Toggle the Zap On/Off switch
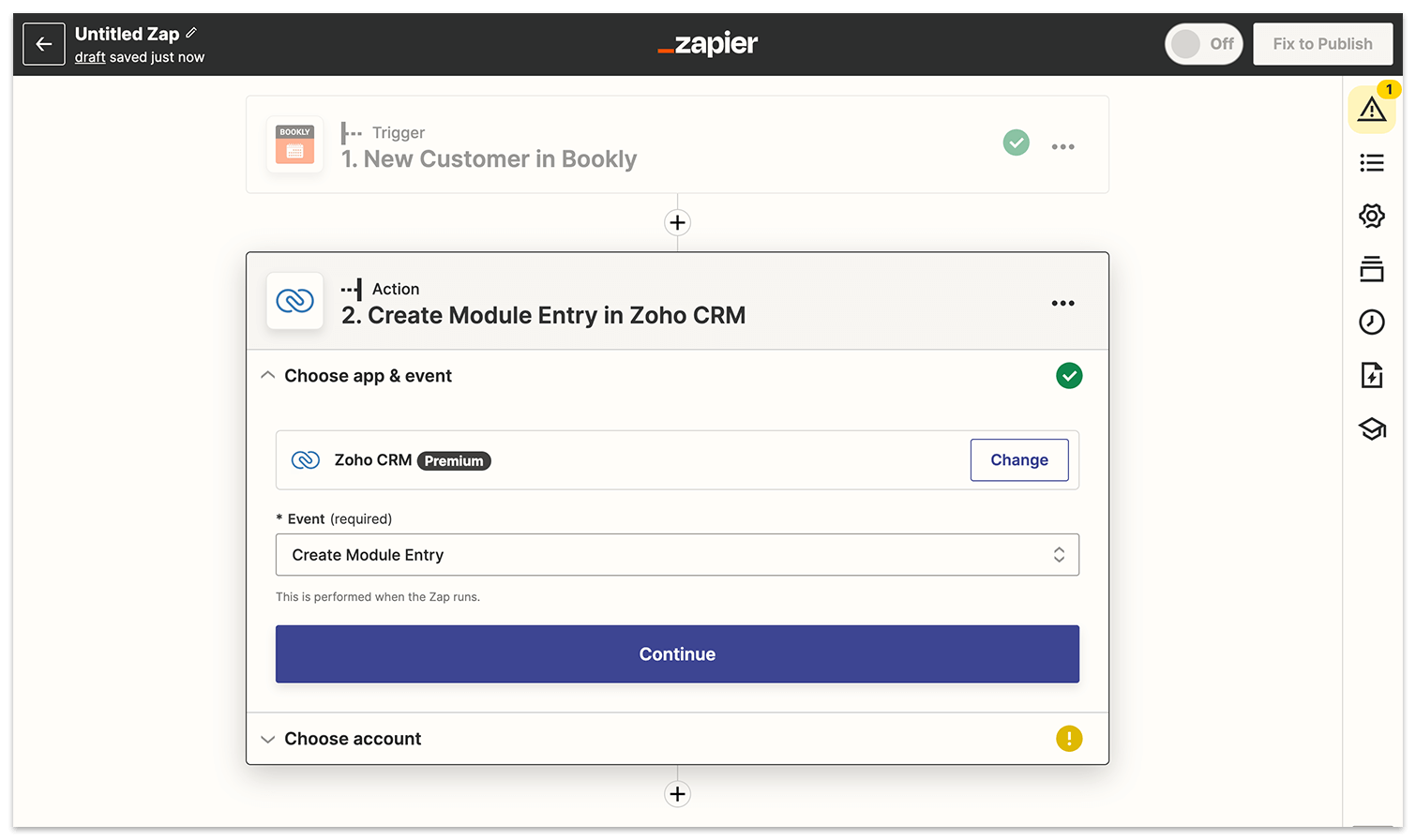 point(1204,44)
